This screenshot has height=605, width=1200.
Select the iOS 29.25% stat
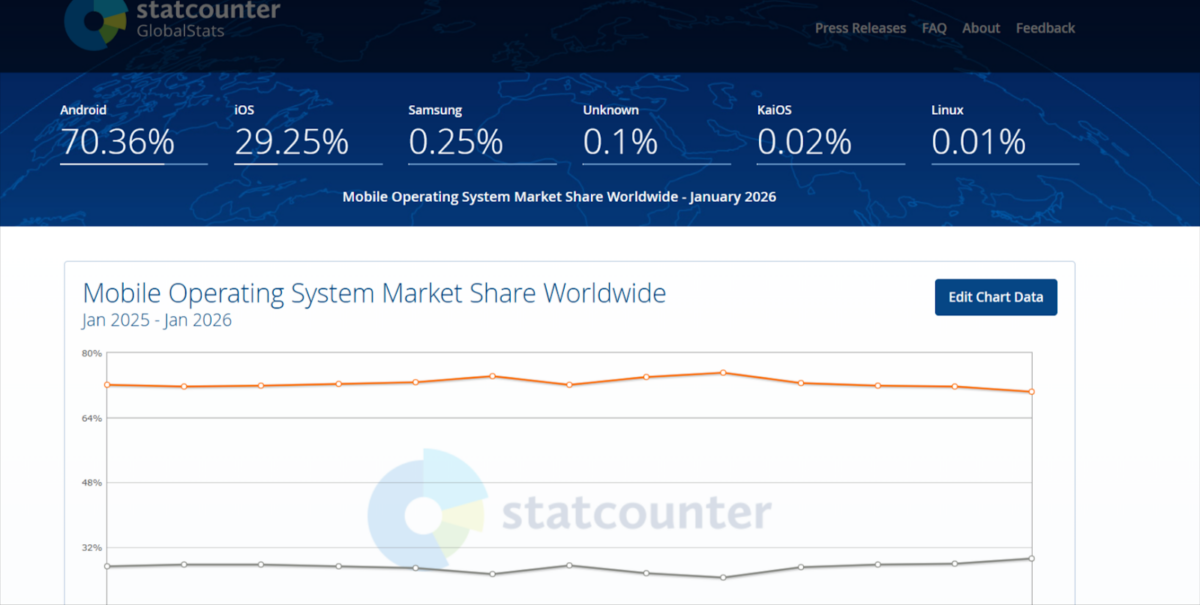coord(291,142)
